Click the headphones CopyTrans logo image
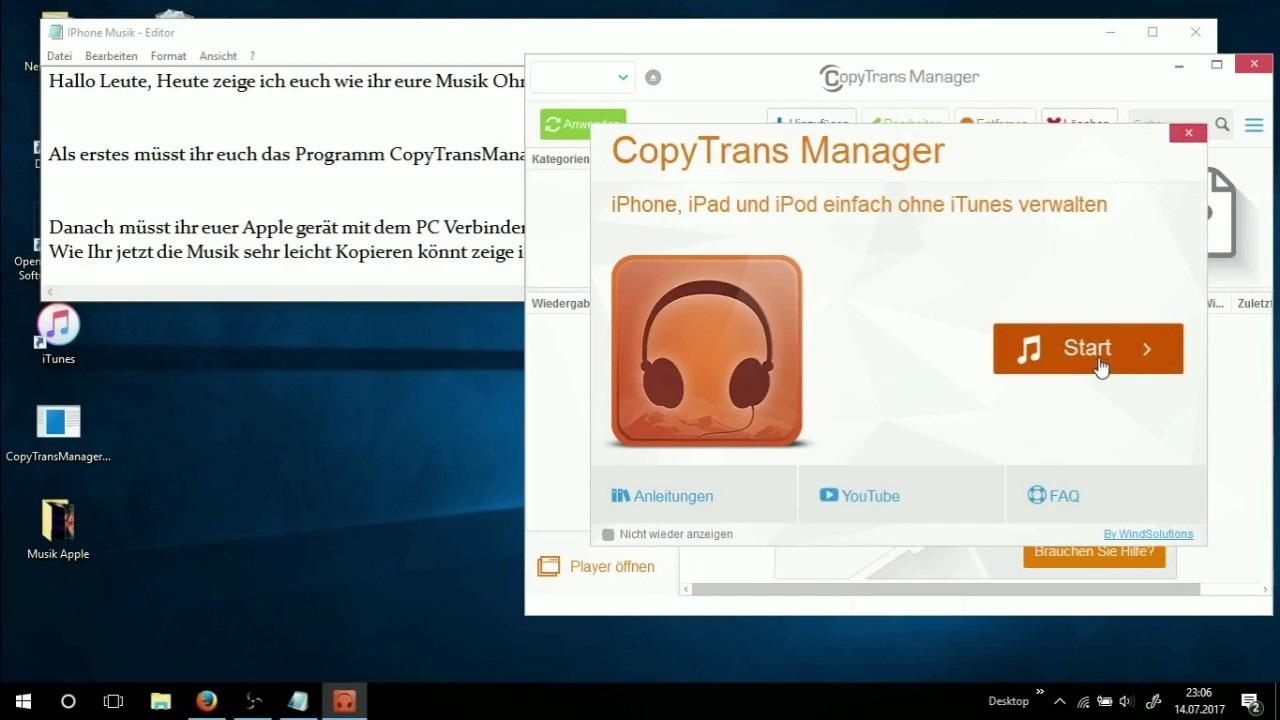This screenshot has height=720, width=1280. tap(707, 350)
